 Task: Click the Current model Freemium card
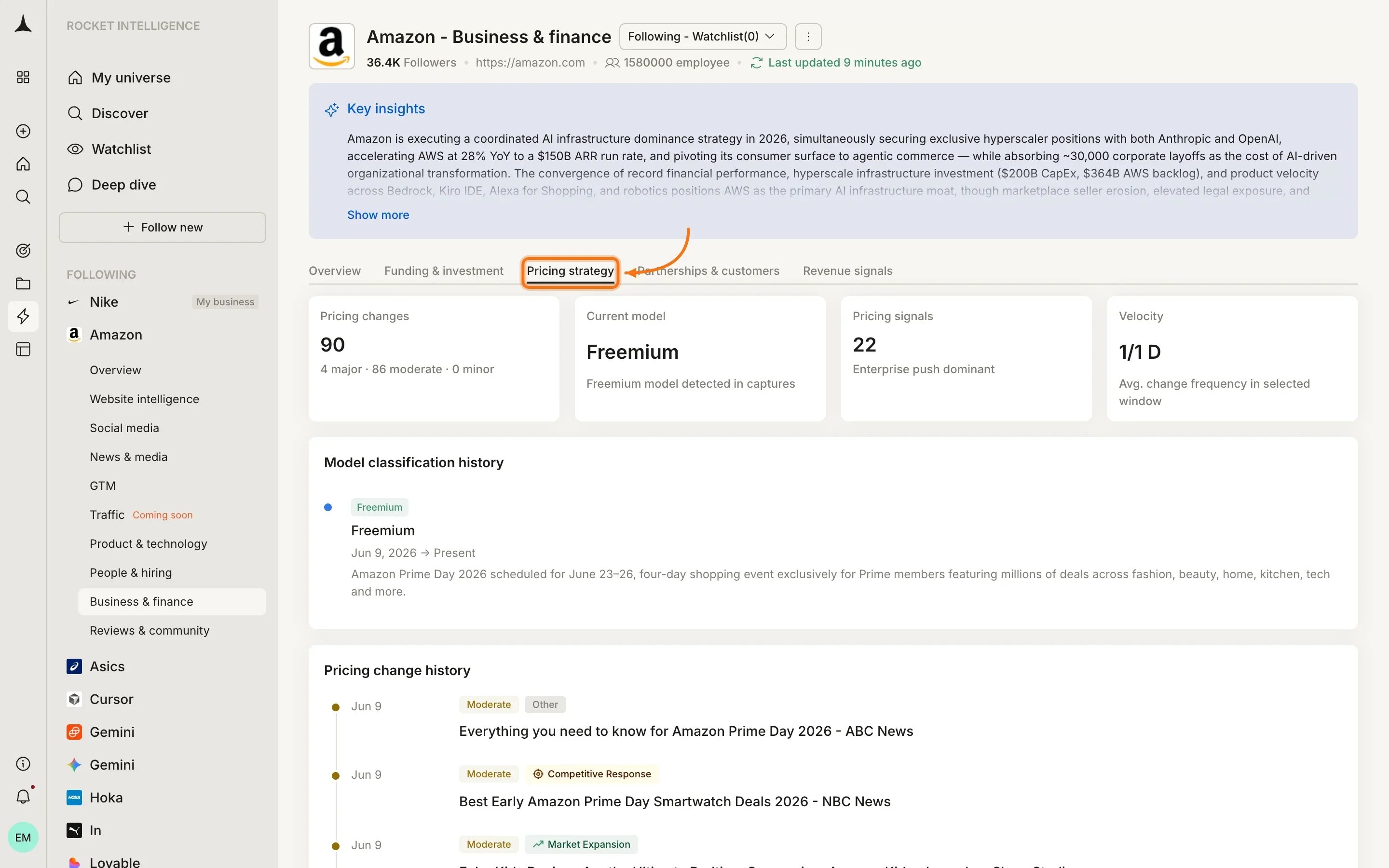[700, 359]
